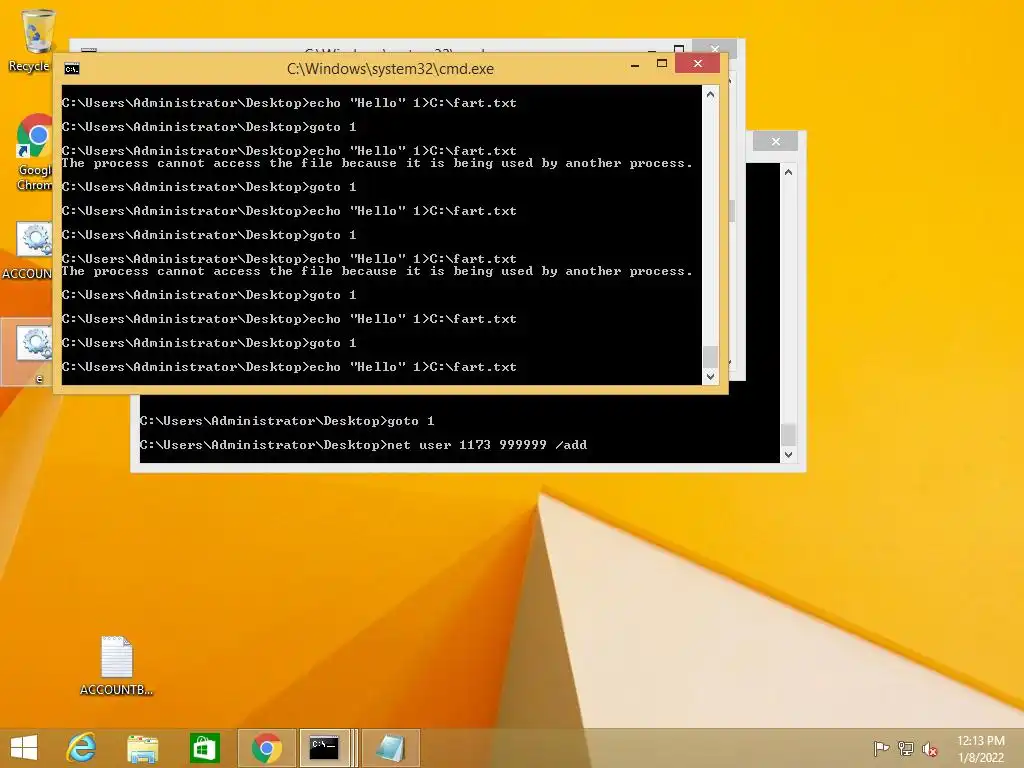This screenshot has height=768, width=1024.
Task: Click the scroll-up arrow in the front cmd window
Action: point(711,94)
